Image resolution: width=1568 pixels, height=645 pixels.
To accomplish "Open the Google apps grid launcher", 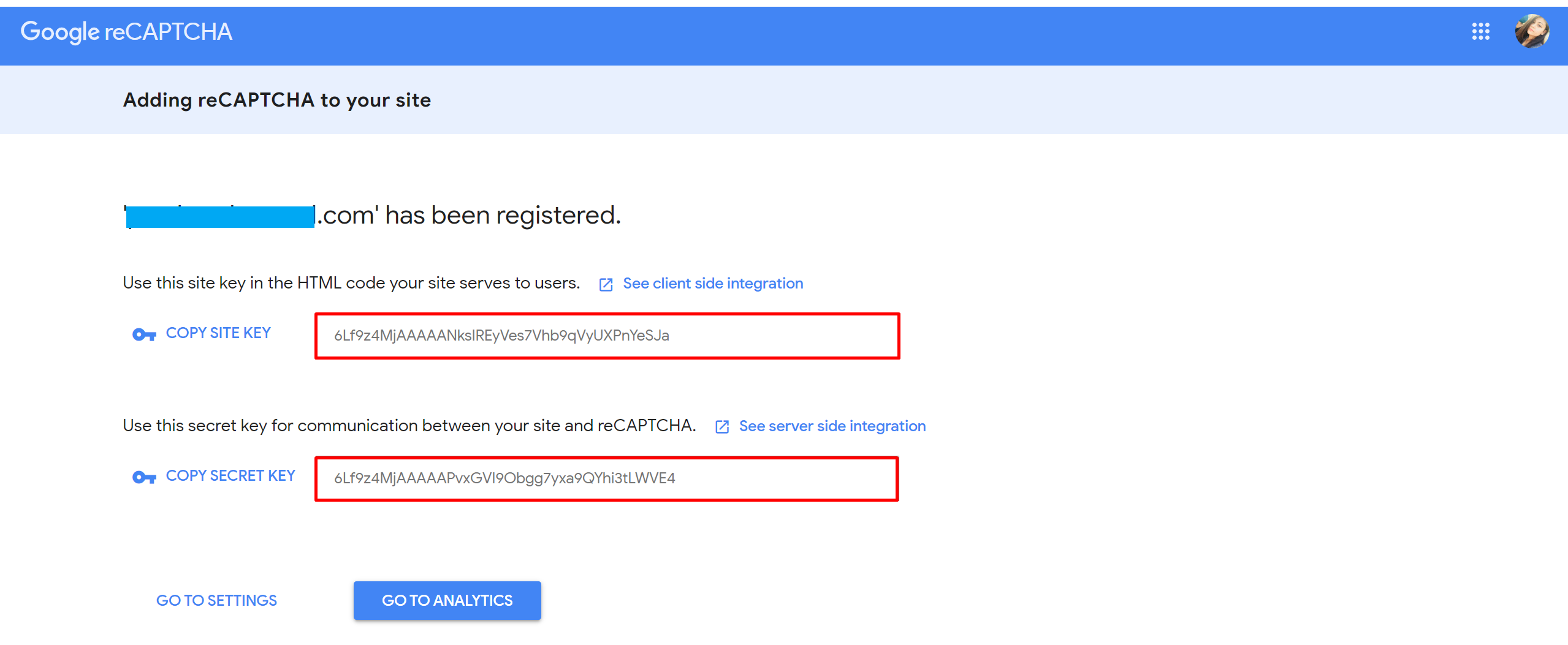I will click(1482, 32).
